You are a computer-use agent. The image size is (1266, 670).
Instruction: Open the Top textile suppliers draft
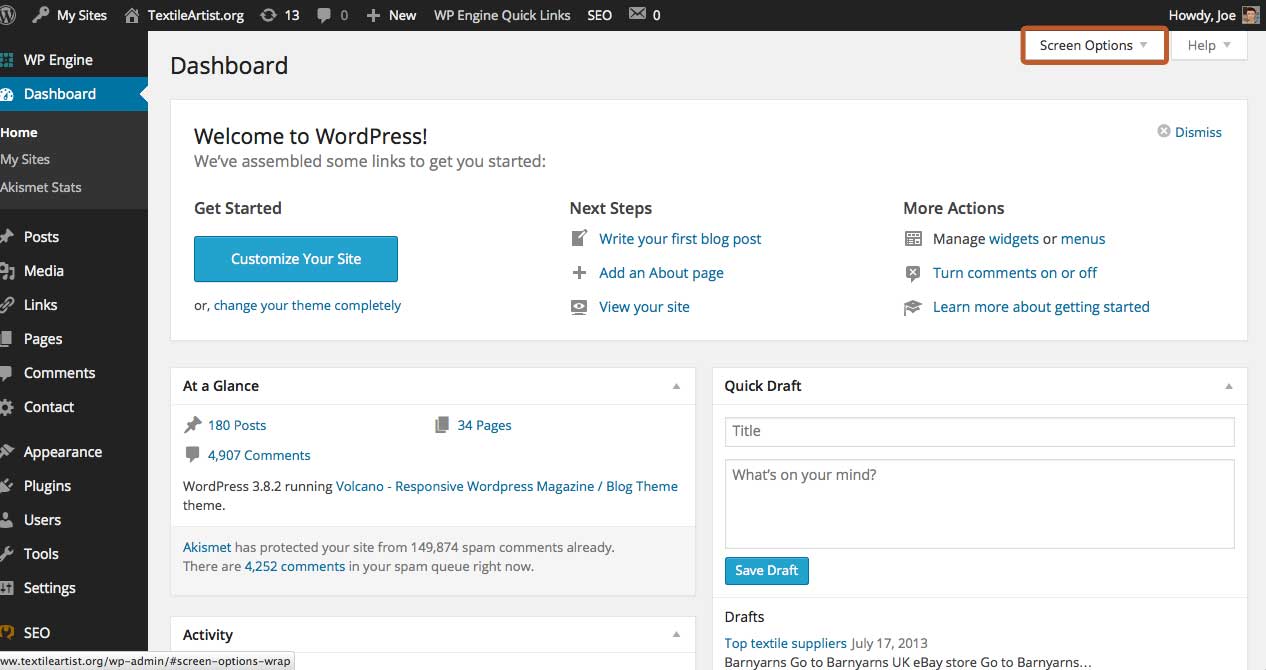point(786,643)
